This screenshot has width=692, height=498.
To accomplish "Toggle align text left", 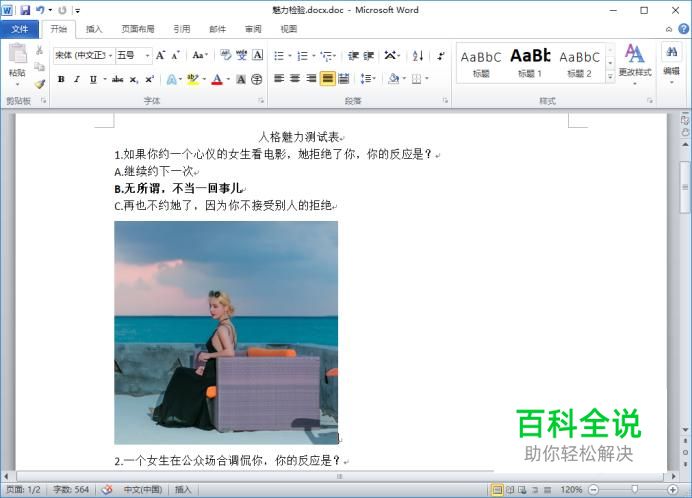I will tap(279, 79).
